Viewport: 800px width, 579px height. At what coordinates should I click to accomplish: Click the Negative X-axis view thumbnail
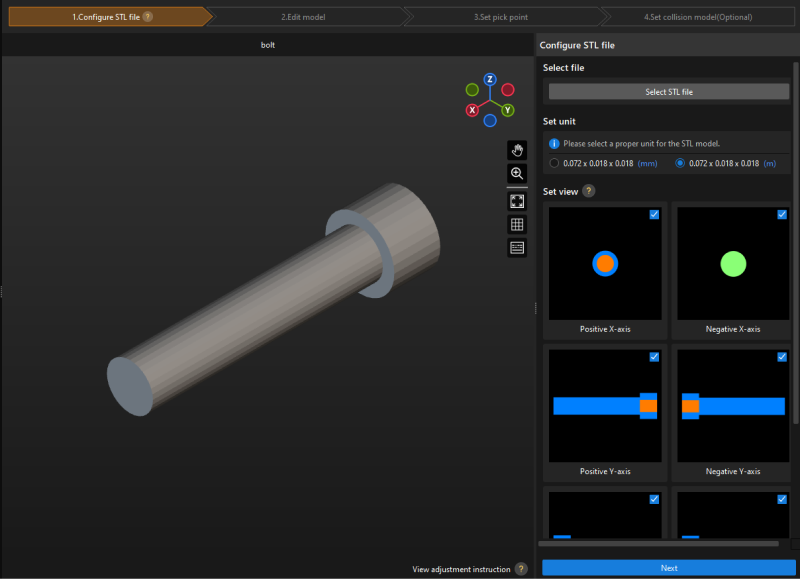(731, 263)
